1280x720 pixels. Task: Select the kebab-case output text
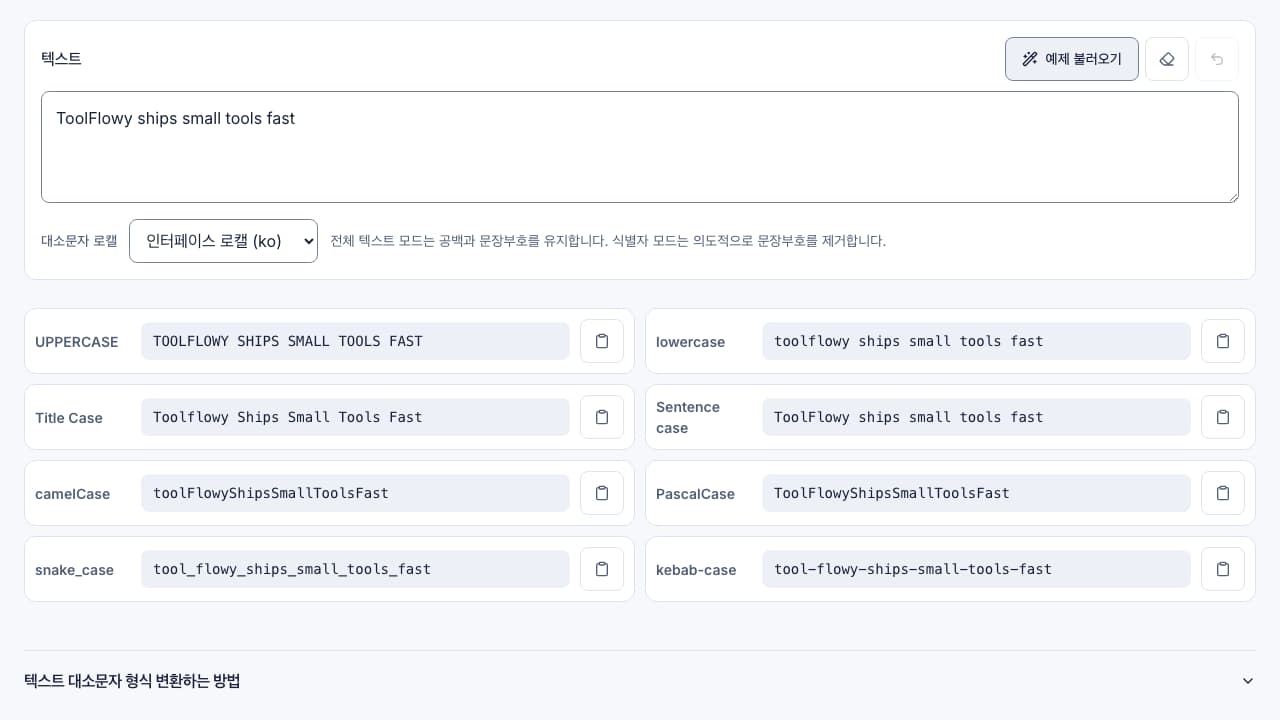[x=976, y=569]
